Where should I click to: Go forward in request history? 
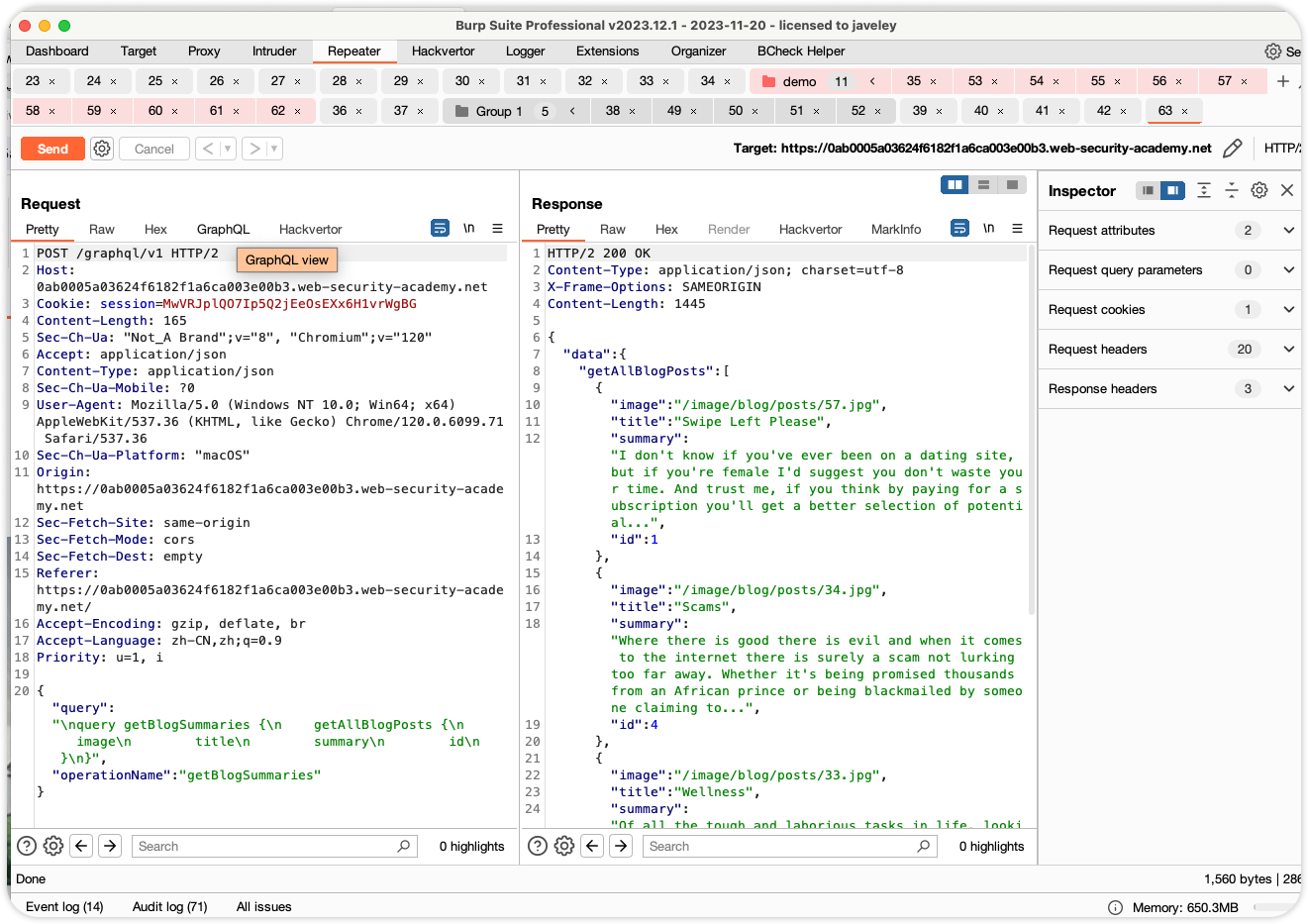(x=254, y=149)
